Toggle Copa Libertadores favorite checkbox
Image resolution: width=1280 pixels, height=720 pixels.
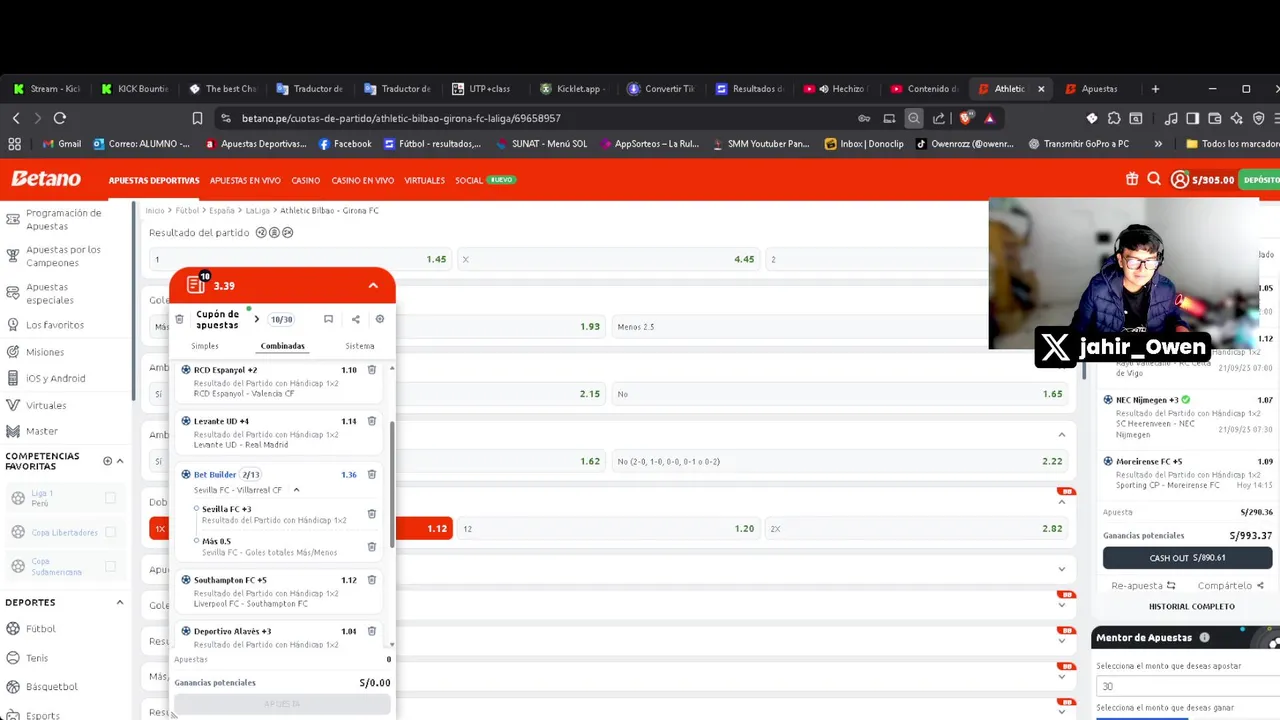tap(110, 532)
